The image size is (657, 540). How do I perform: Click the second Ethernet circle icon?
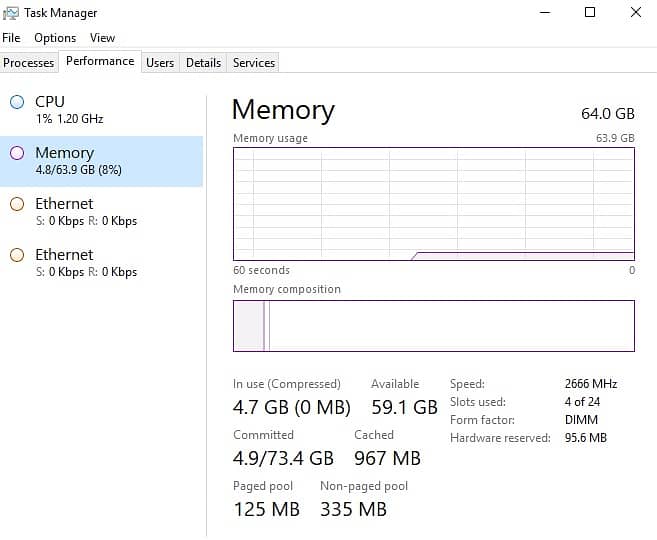tap(17, 255)
